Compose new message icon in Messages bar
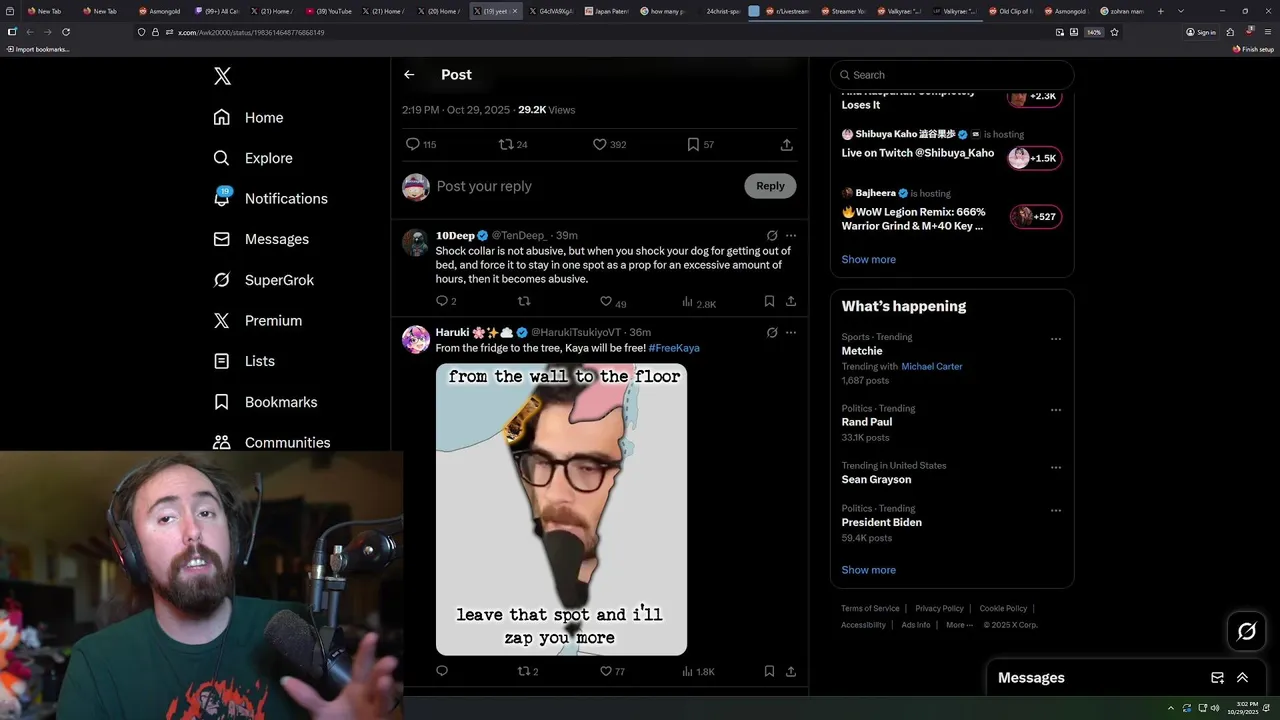The width and height of the screenshot is (1280, 720). 1217,677
